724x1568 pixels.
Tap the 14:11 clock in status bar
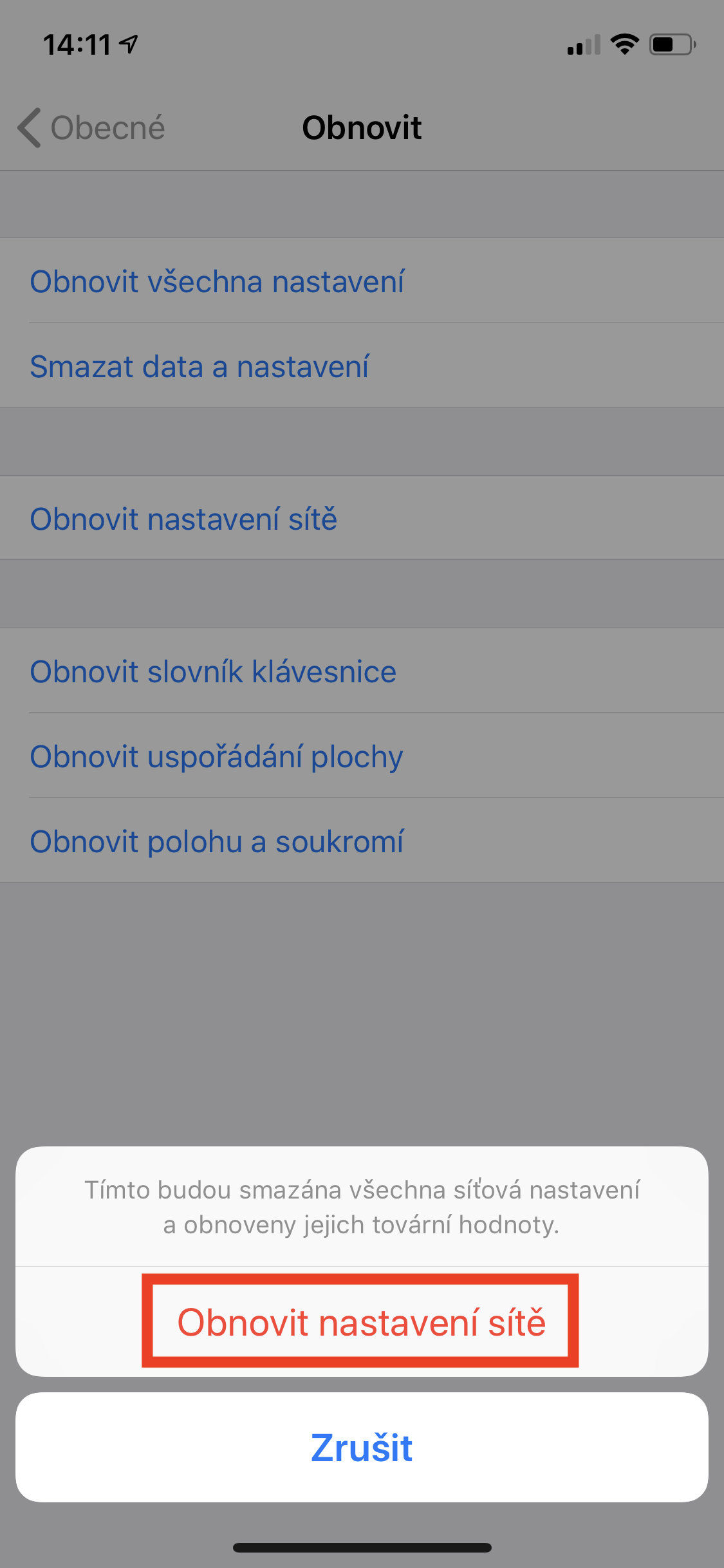(77, 45)
